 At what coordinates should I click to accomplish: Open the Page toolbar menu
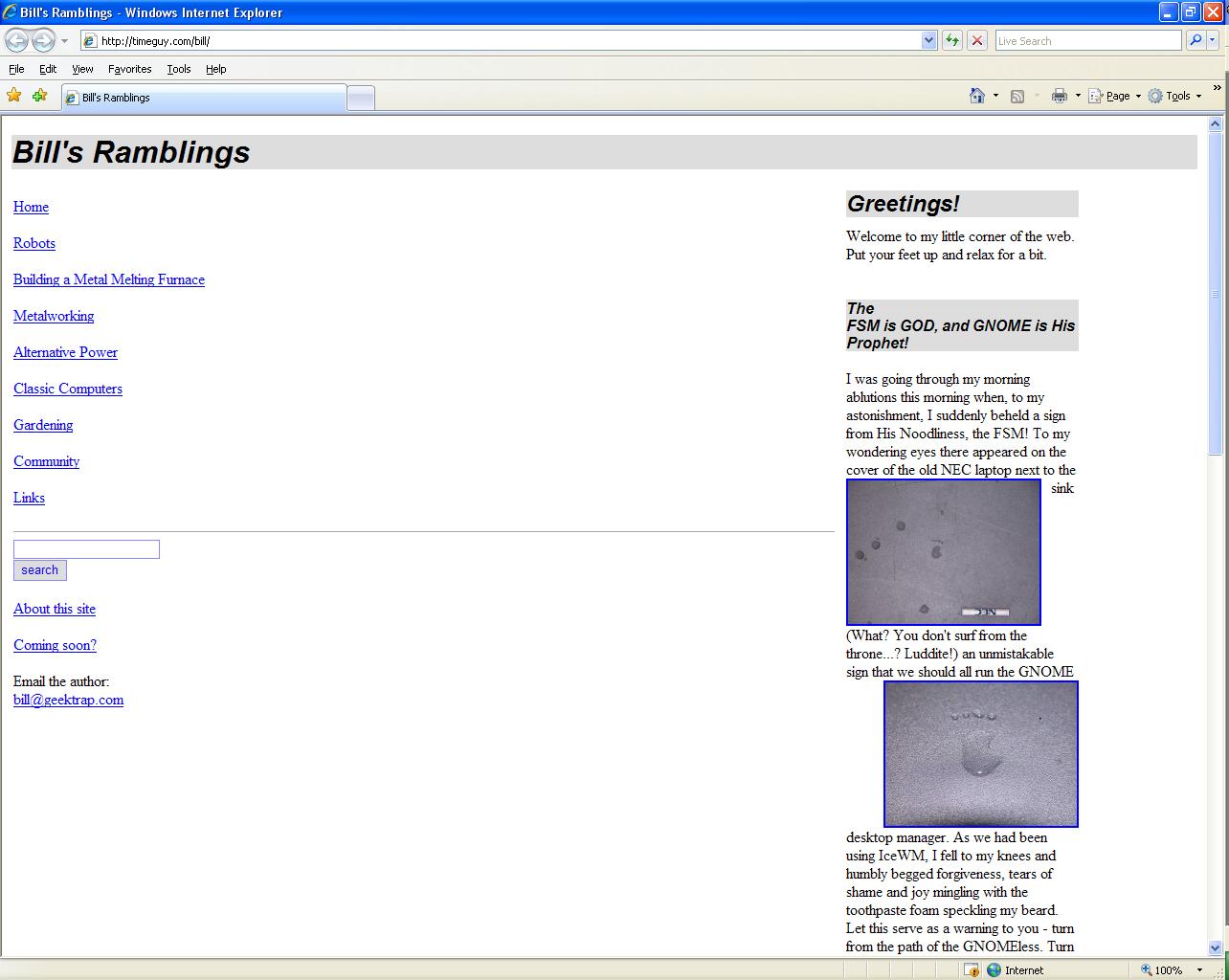pyautogui.click(x=1115, y=96)
